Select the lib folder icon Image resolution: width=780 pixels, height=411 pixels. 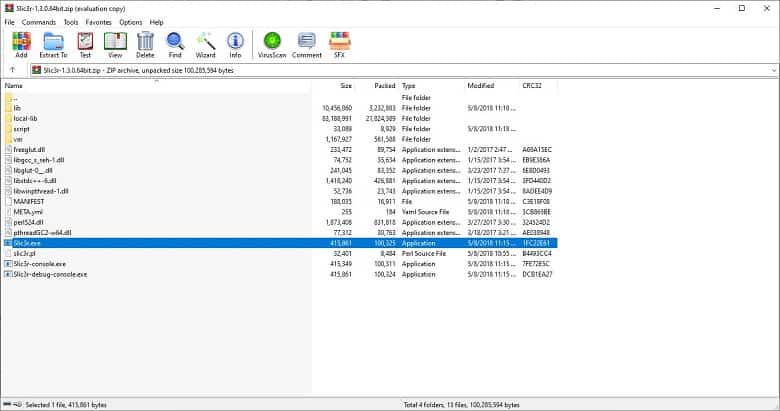[8, 108]
